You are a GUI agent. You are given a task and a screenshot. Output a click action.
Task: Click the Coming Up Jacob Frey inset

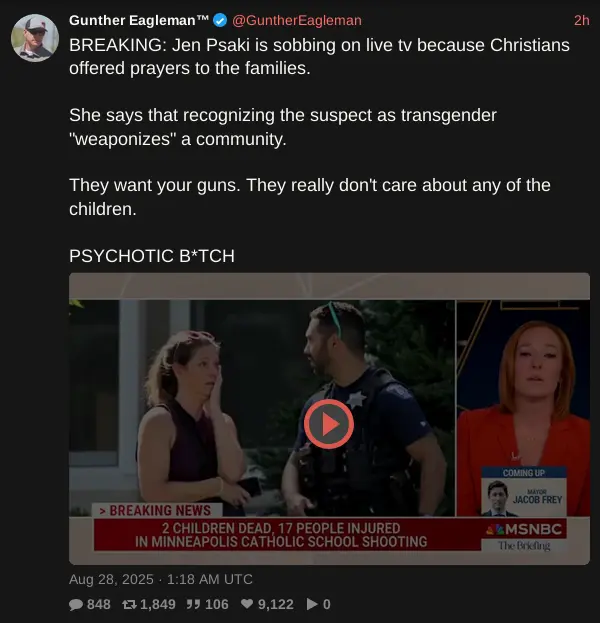tap(524, 491)
